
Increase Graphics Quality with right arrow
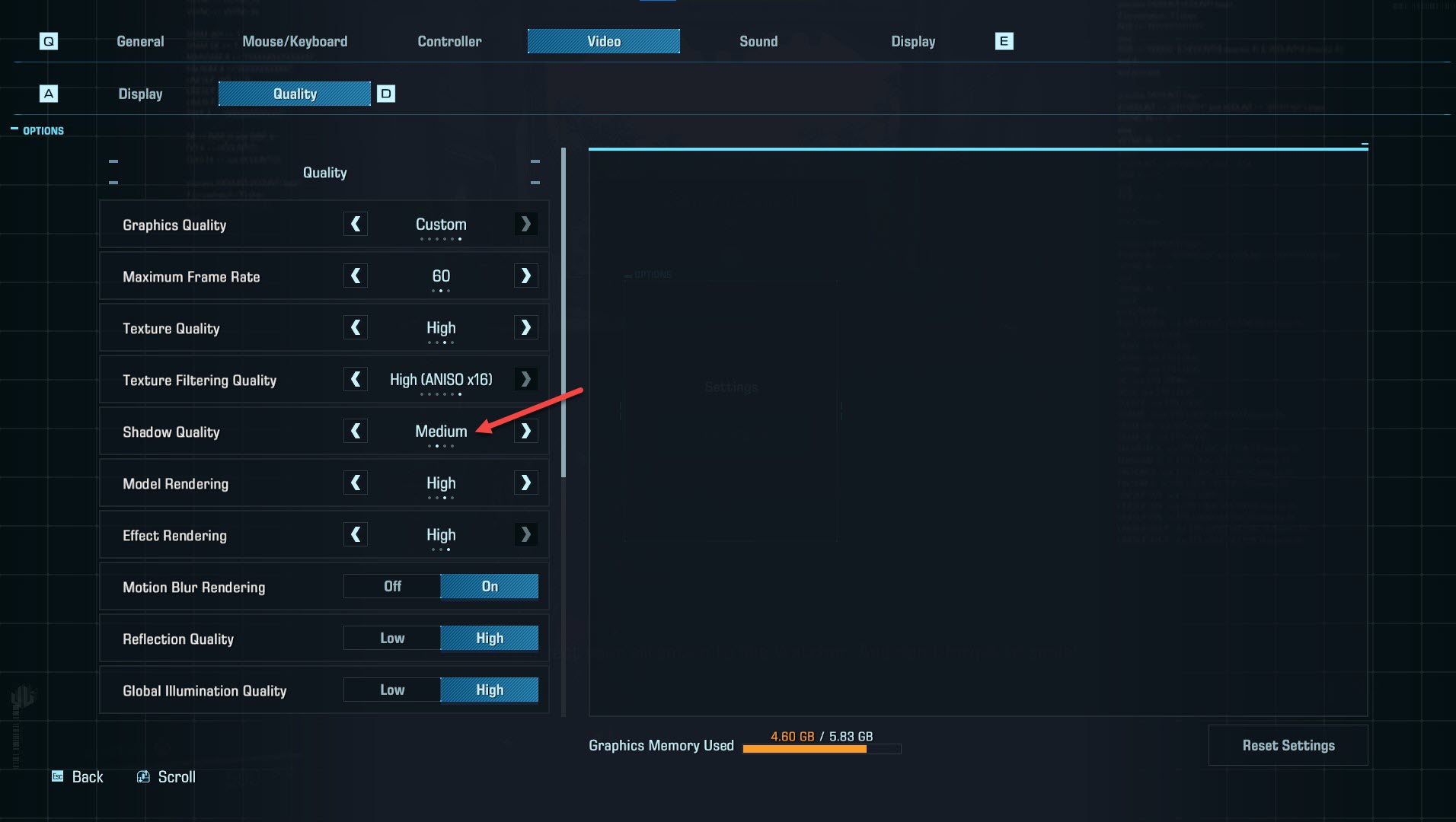(525, 224)
